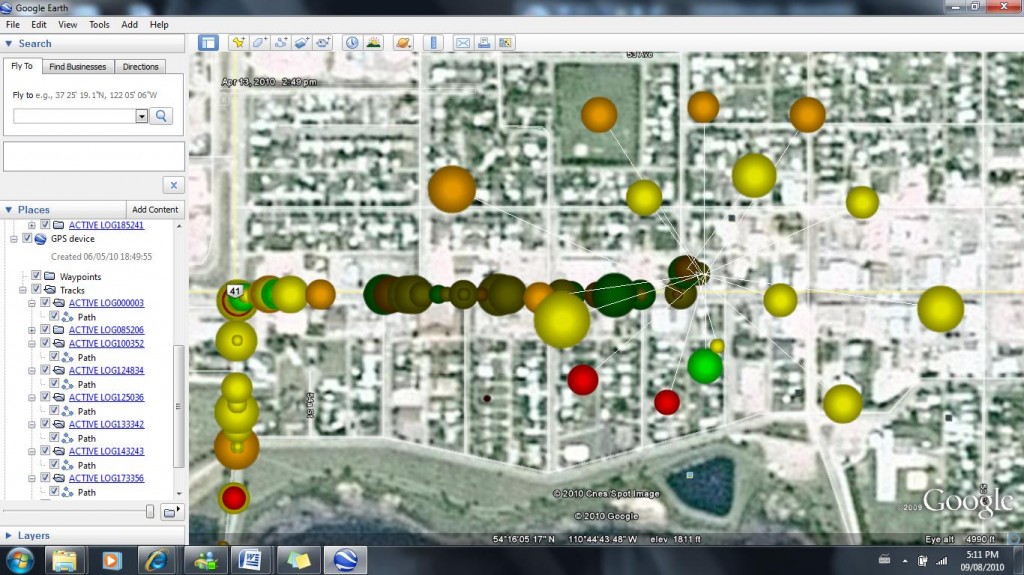Image resolution: width=1024 pixels, height=575 pixels.
Task: Expand the ACTIVE LOG085206 tree node
Action: click(x=31, y=330)
